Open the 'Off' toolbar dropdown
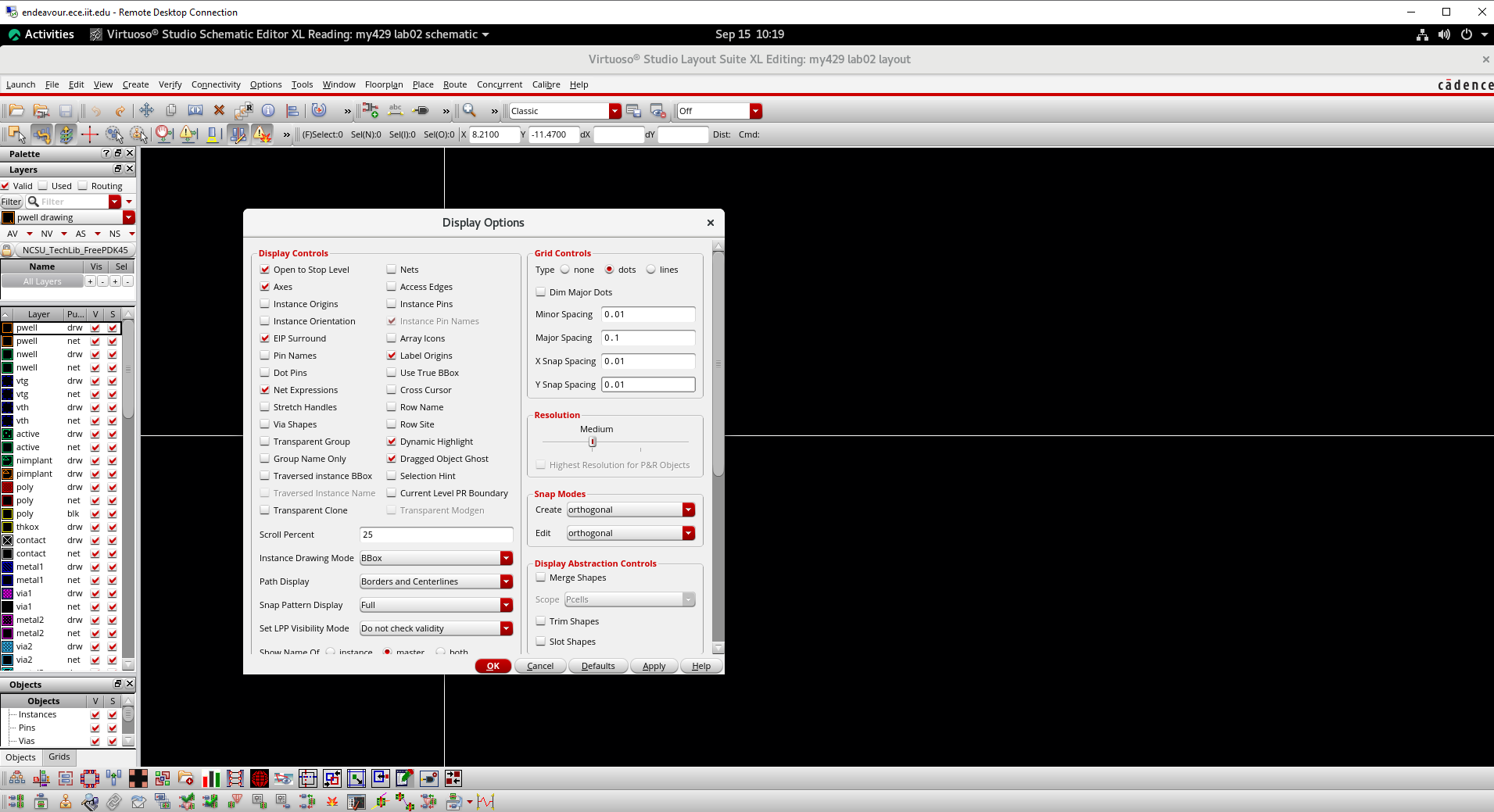Image resolution: width=1494 pixels, height=812 pixels. 719,111
